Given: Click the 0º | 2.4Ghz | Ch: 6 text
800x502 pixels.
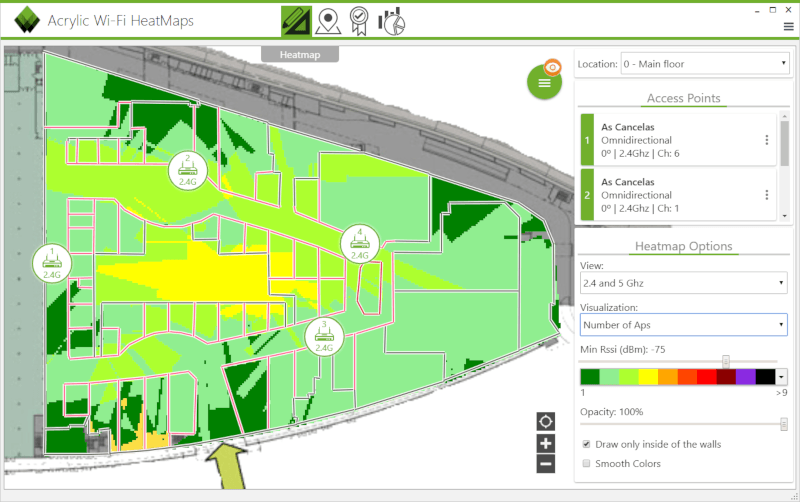Looking at the screenshot, I should click(640, 154).
